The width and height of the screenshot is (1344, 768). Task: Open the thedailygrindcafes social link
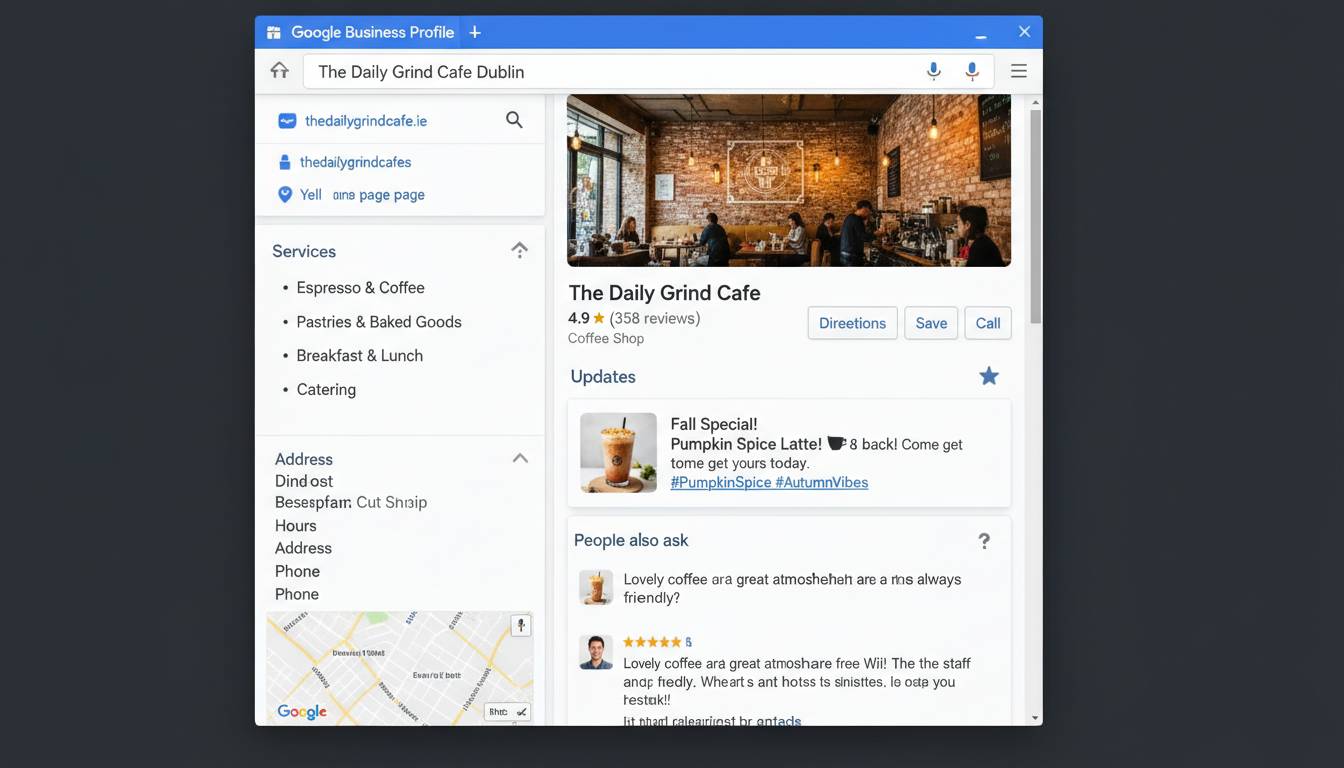[x=355, y=162]
